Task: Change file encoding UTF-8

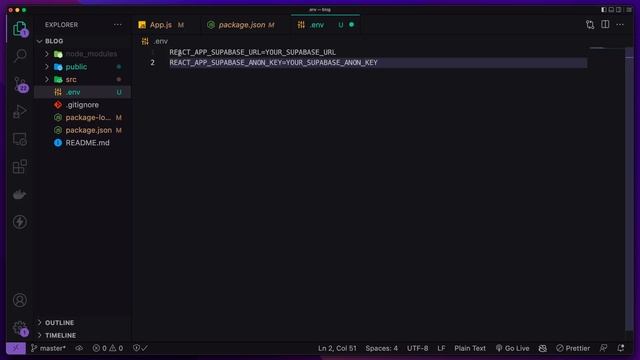Action: tap(417, 348)
